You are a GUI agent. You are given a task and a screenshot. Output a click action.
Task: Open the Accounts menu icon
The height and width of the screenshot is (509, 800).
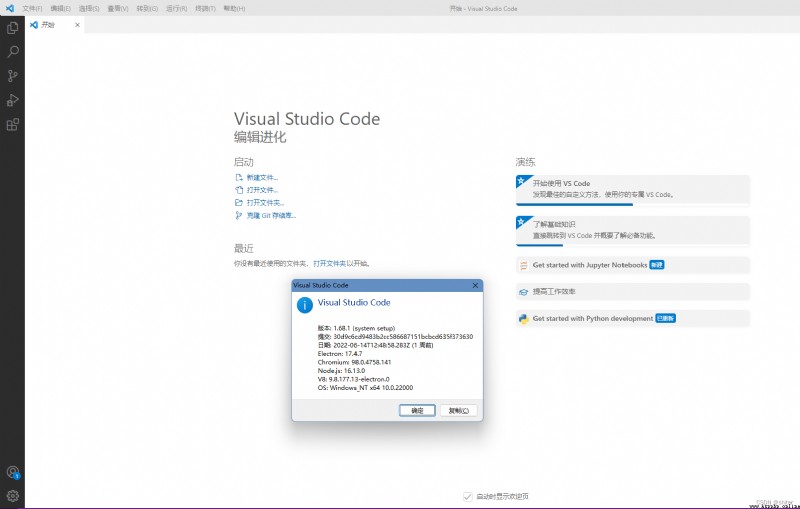13,472
